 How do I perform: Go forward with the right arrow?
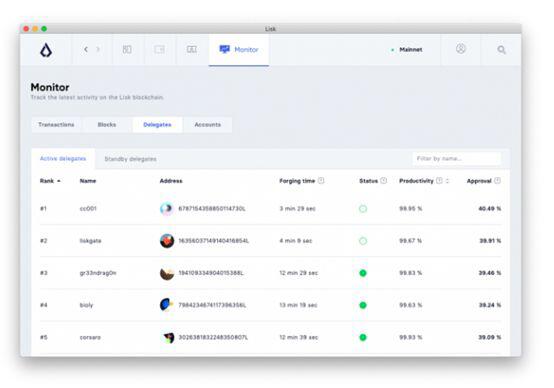(x=98, y=49)
